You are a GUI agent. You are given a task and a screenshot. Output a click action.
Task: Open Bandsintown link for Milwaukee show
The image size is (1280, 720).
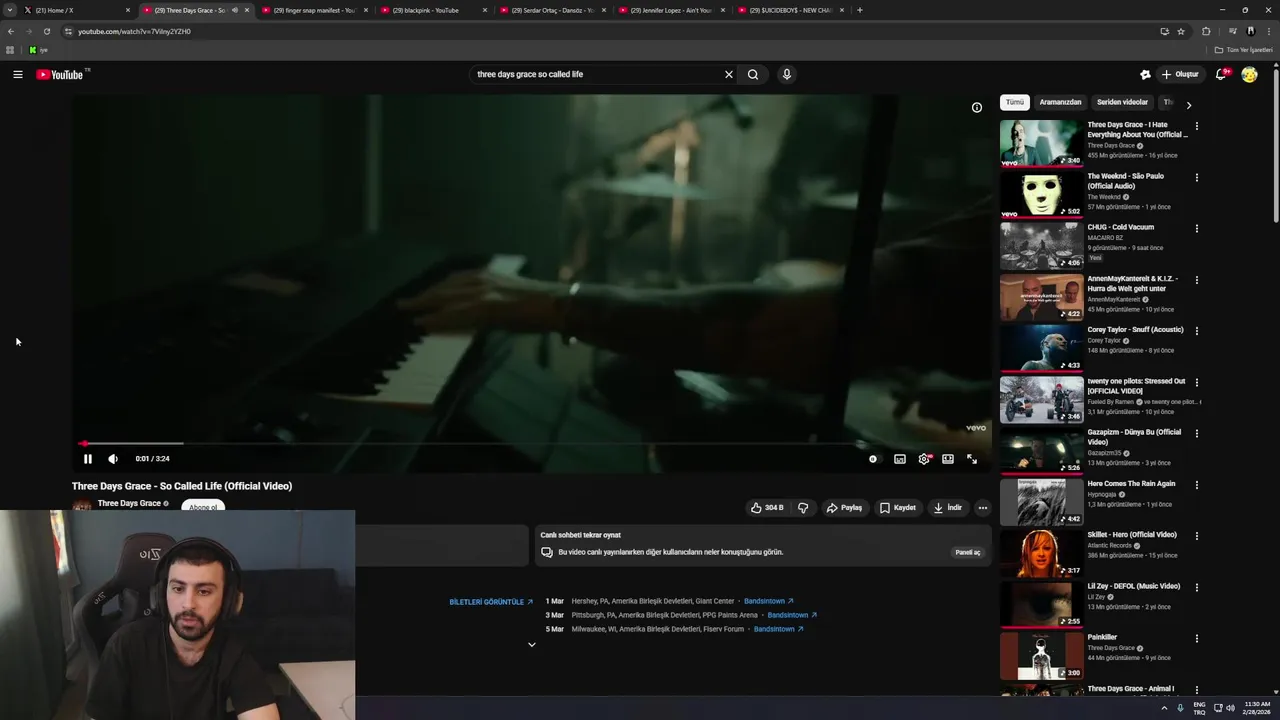[779, 629]
